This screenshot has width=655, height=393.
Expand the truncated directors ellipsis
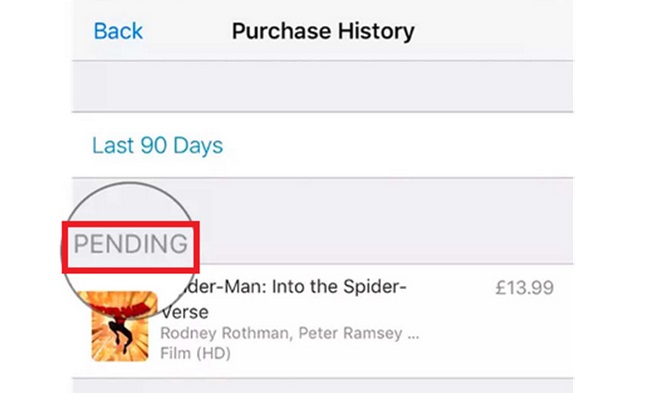pyautogui.click(x=413, y=336)
